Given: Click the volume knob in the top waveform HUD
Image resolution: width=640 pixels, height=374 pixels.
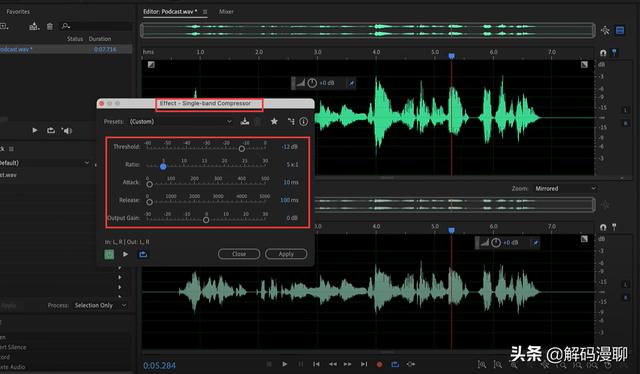Looking at the screenshot, I should (312, 83).
